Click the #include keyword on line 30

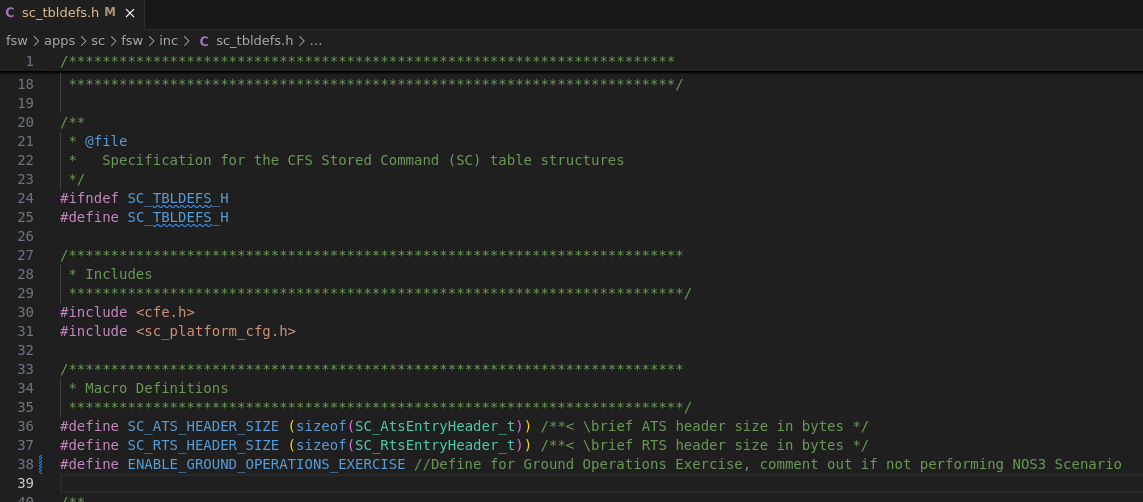(x=93, y=312)
